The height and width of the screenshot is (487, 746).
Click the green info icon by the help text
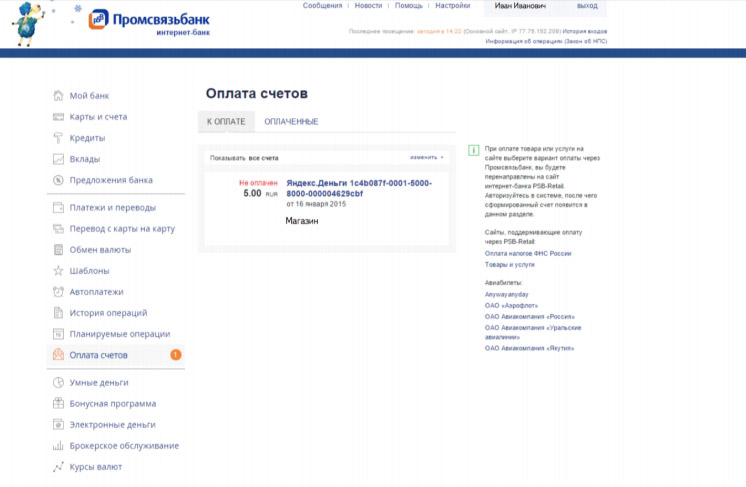point(473,150)
